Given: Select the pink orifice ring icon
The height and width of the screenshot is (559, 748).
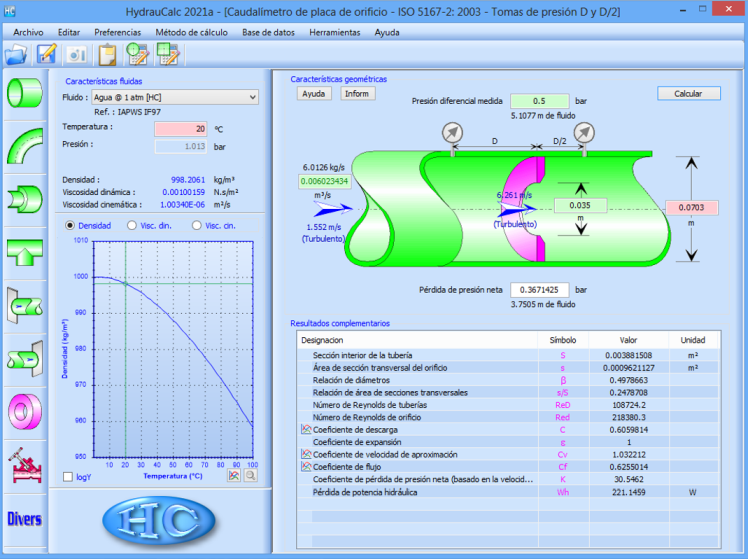Looking at the screenshot, I should point(24,410).
